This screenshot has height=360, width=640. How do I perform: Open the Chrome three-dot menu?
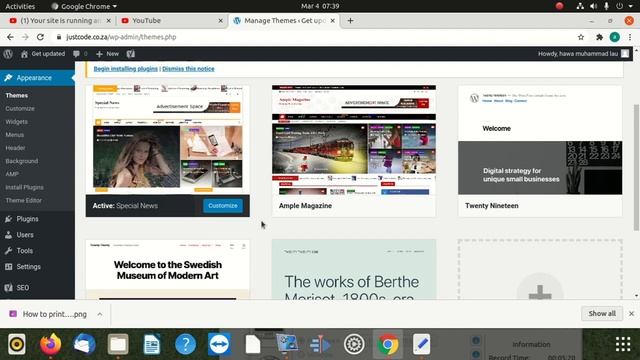tap(630, 37)
